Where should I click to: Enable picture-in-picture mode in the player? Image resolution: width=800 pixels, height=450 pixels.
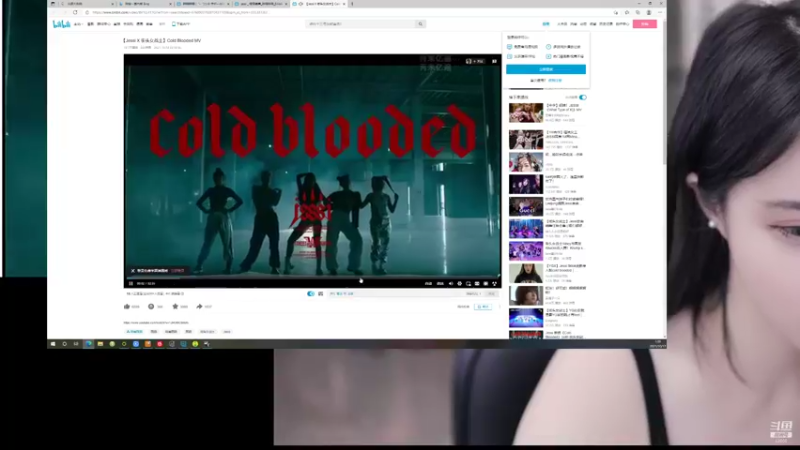pyautogui.click(x=468, y=283)
